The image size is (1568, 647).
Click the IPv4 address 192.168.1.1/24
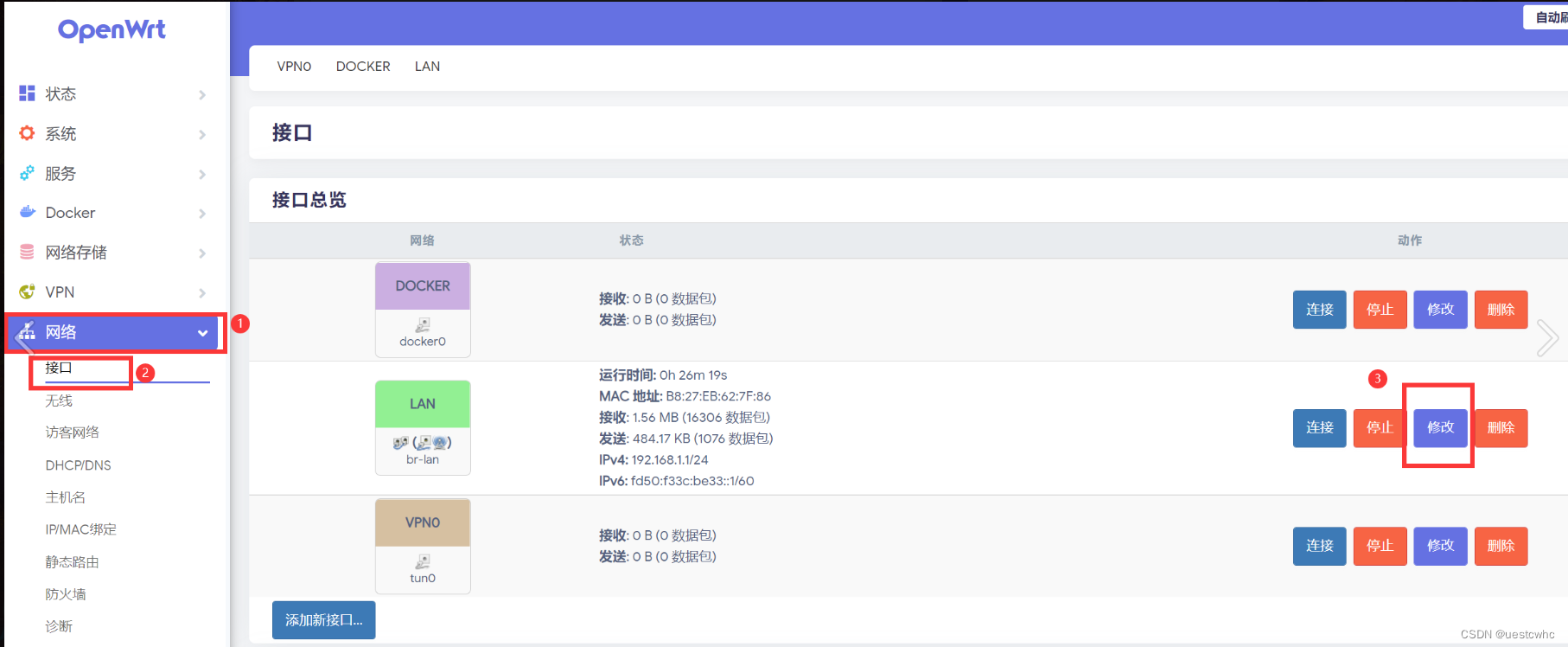670,460
